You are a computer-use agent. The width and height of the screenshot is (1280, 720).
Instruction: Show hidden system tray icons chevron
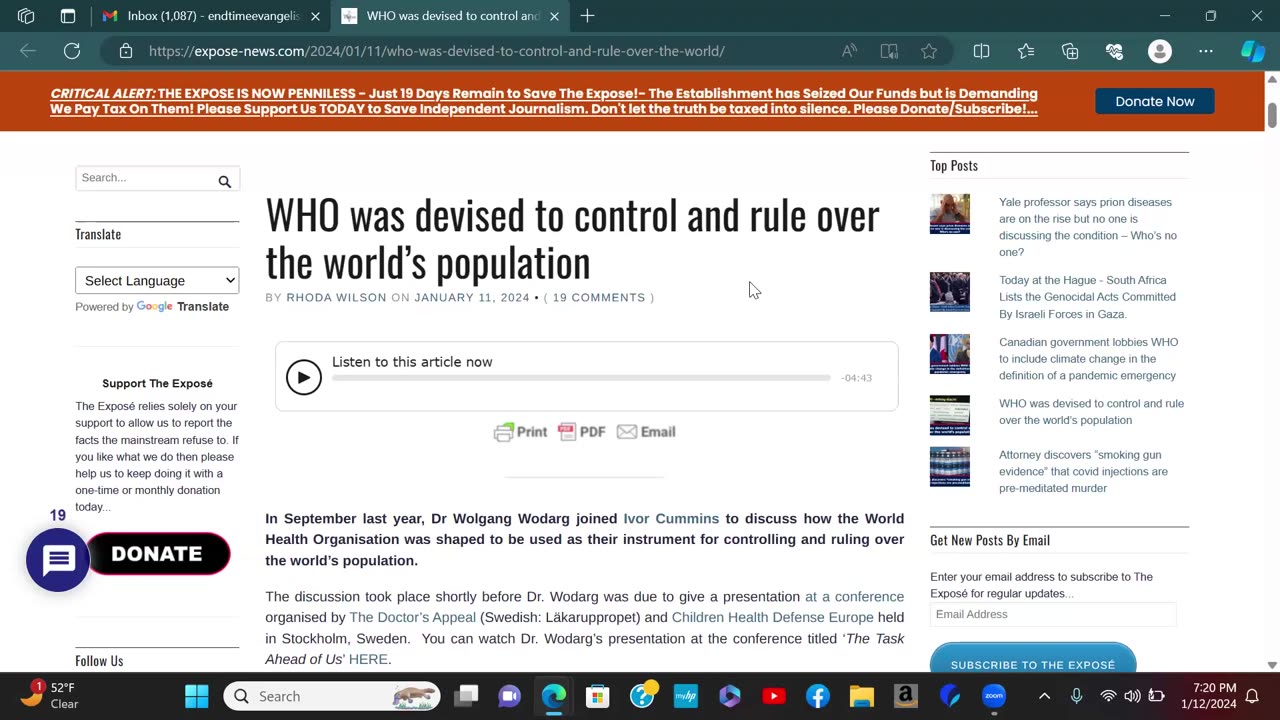(x=1044, y=696)
